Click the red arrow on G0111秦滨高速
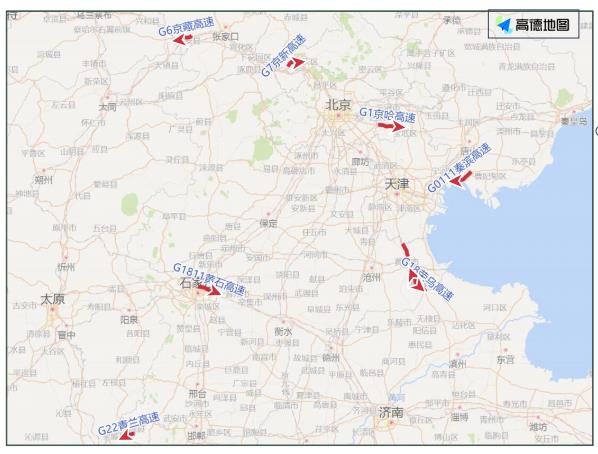598x454 pixels. click(460, 179)
